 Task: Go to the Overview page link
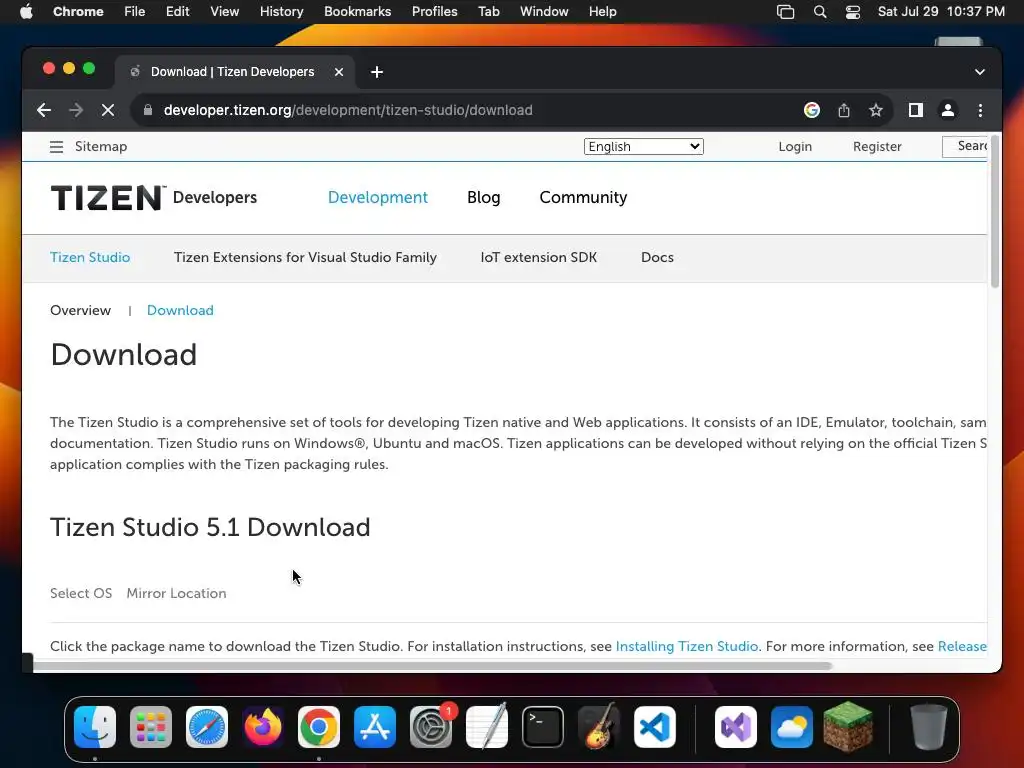click(x=80, y=310)
